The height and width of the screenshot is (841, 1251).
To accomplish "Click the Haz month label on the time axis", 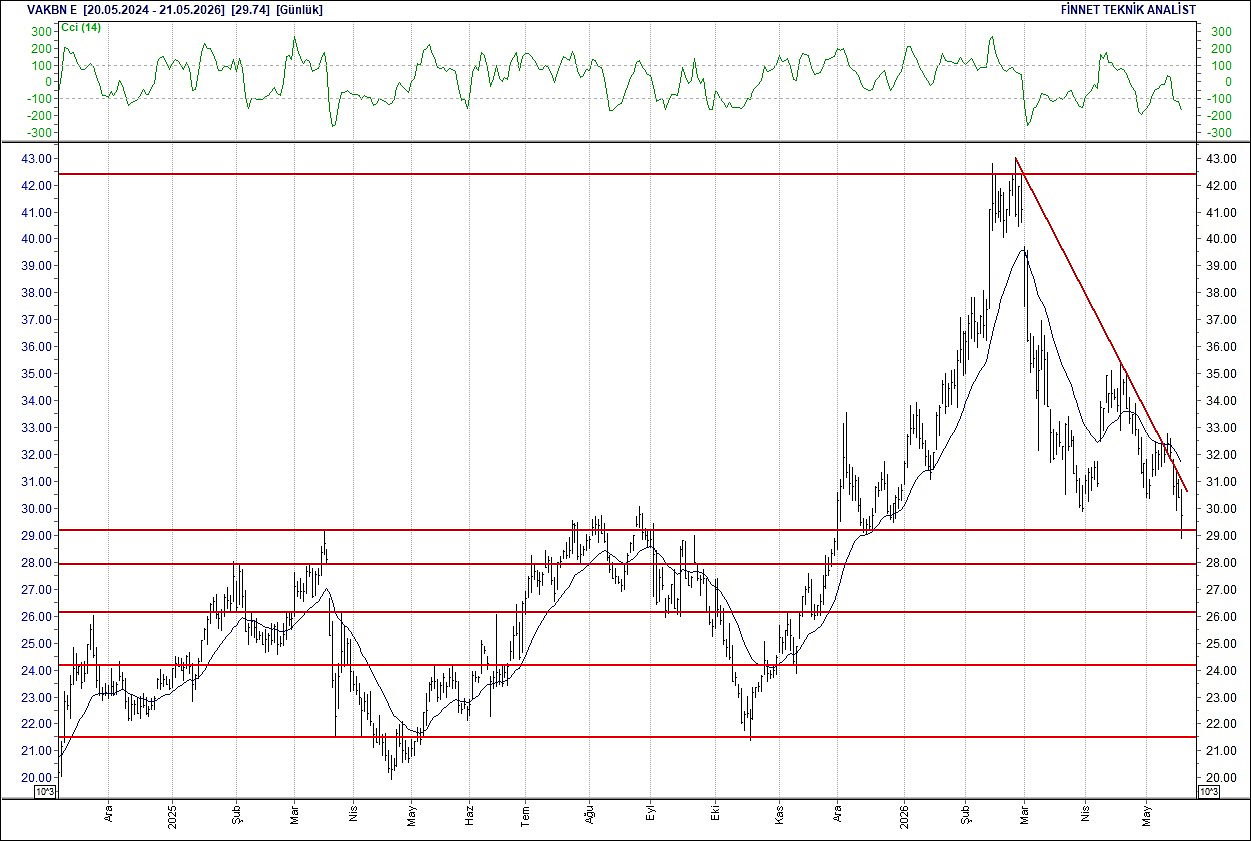I will (x=470, y=815).
